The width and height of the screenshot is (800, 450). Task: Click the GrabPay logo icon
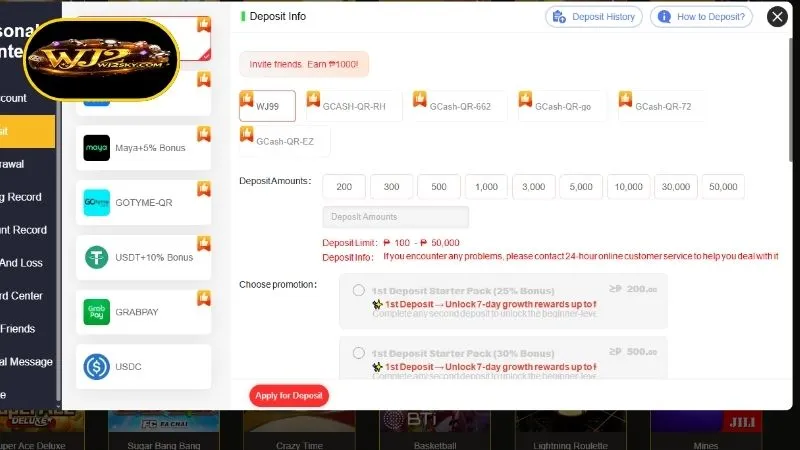click(96, 312)
